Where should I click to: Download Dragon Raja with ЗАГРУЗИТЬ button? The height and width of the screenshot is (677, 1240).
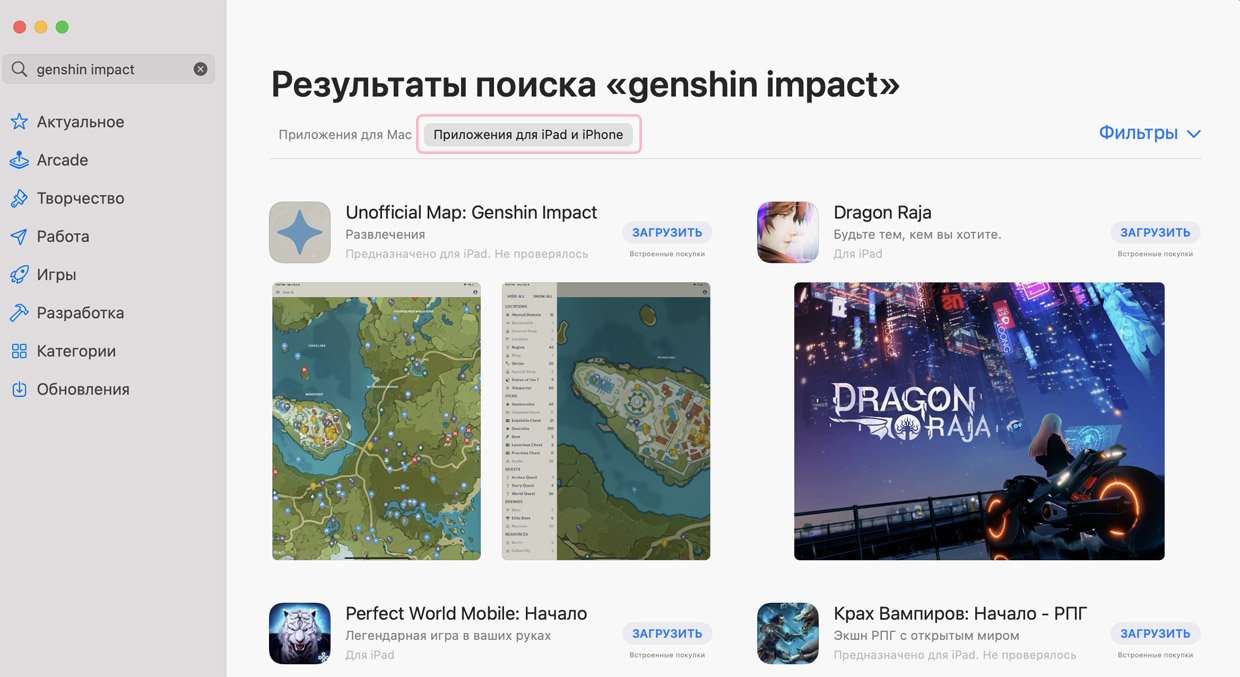tap(1155, 232)
